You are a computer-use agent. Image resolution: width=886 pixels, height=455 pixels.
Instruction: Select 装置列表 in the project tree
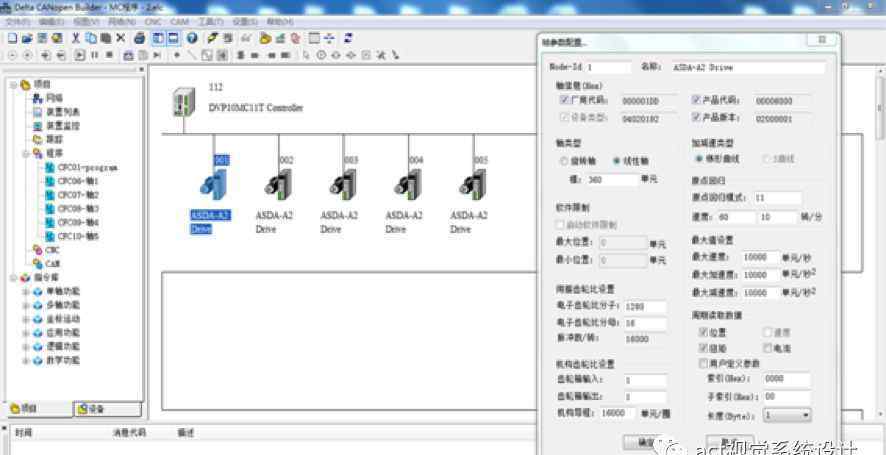(x=63, y=112)
